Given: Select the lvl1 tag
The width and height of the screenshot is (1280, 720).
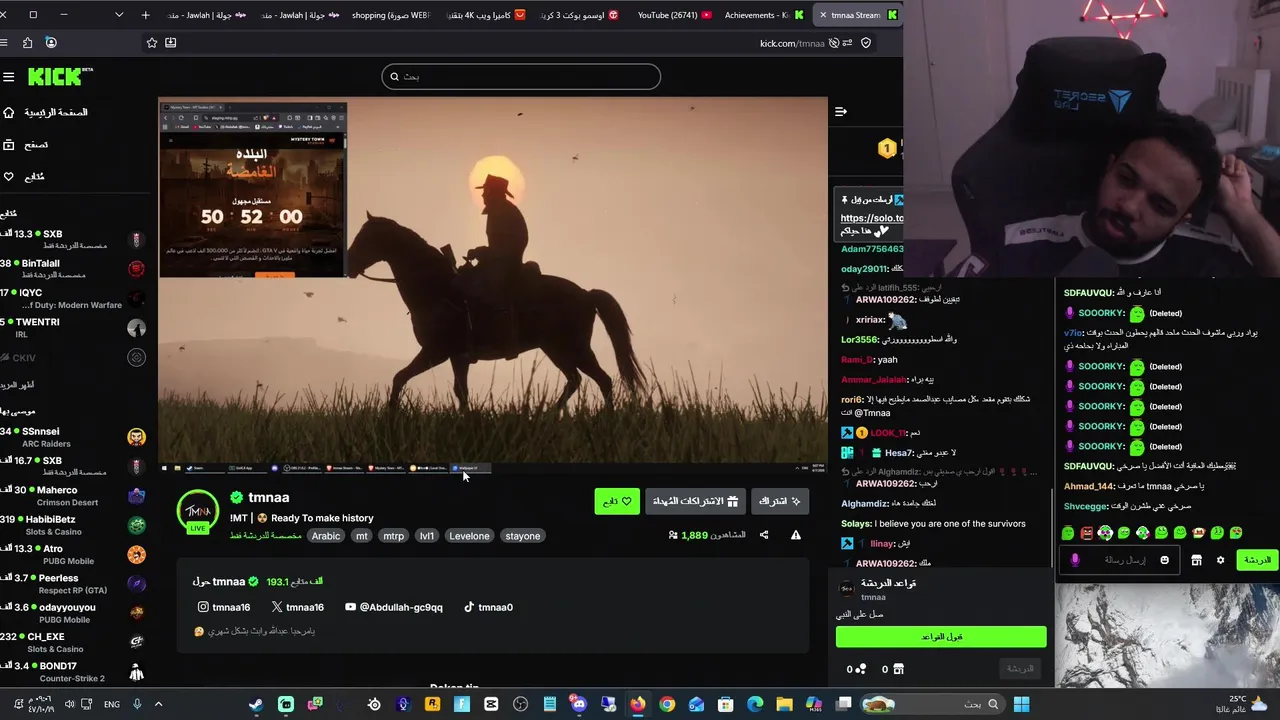Looking at the screenshot, I should (x=427, y=536).
